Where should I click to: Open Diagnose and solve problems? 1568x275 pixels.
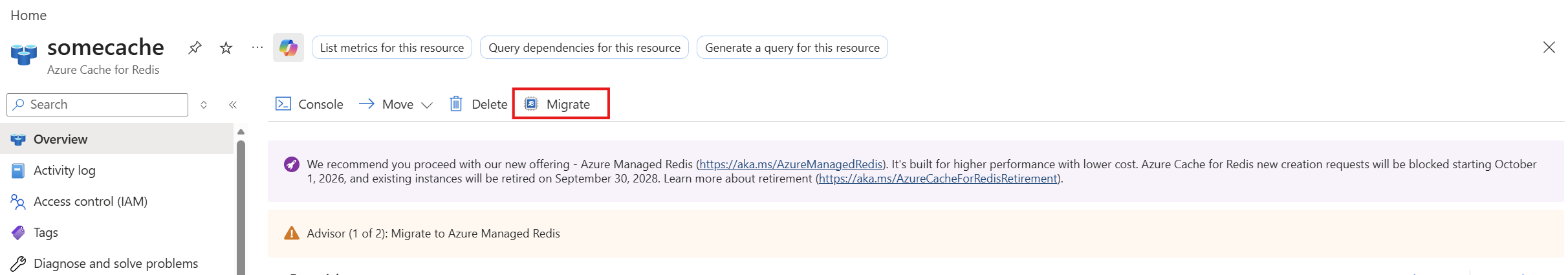116,263
